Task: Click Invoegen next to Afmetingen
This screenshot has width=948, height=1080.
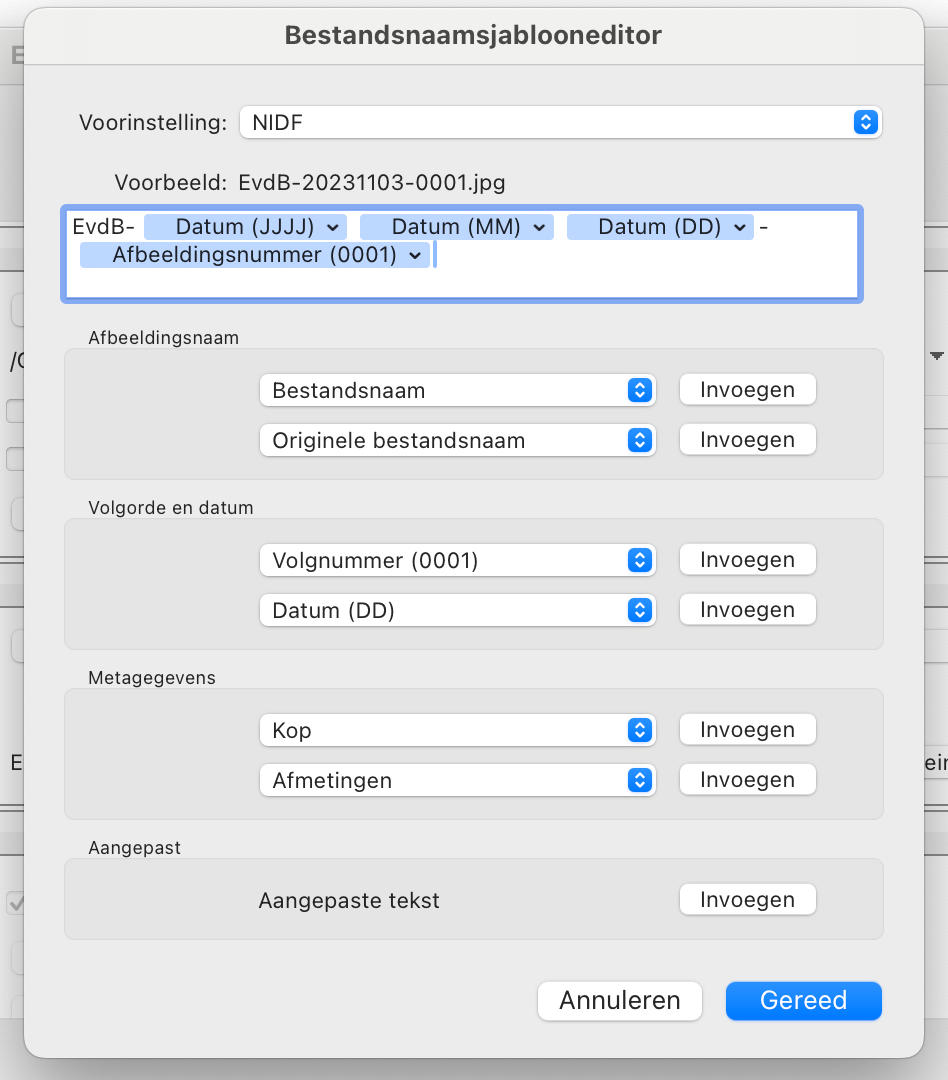Action: [748, 780]
